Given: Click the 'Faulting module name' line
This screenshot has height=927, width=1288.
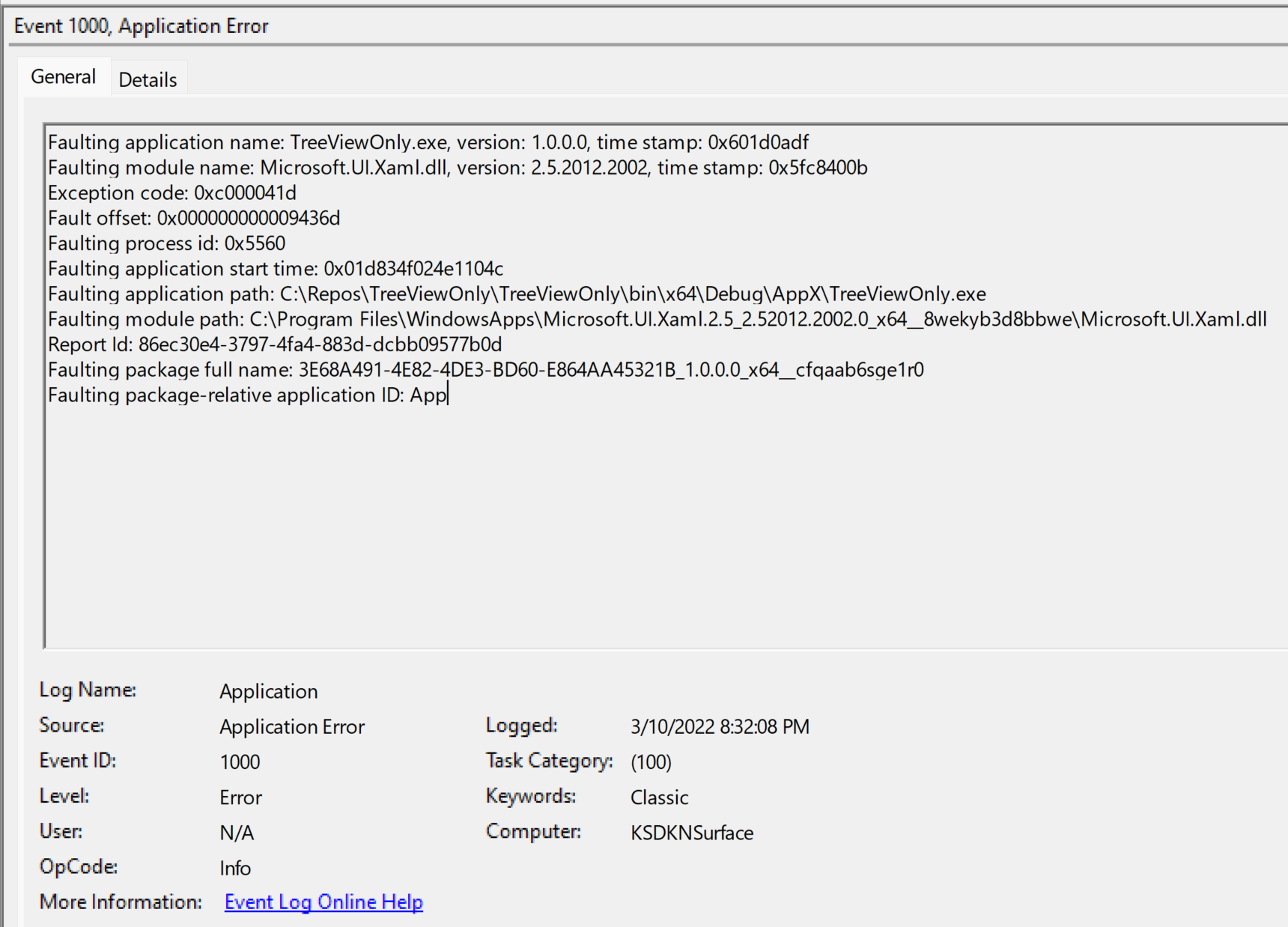Looking at the screenshot, I should click(x=458, y=168).
